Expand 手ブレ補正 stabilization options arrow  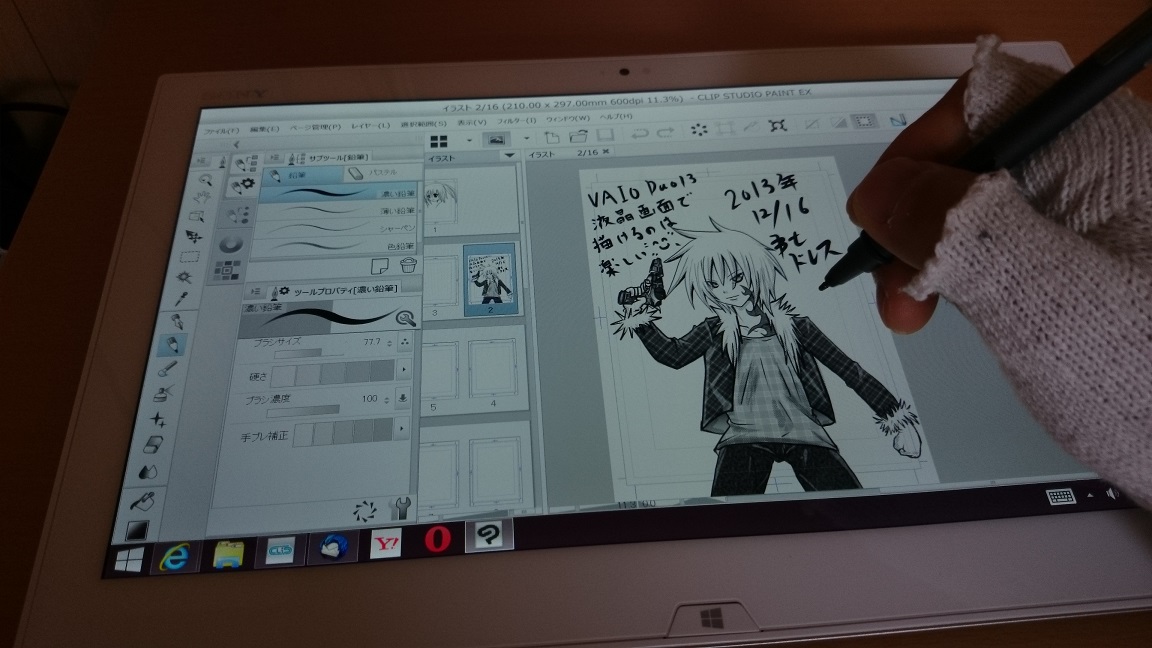(401, 427)
